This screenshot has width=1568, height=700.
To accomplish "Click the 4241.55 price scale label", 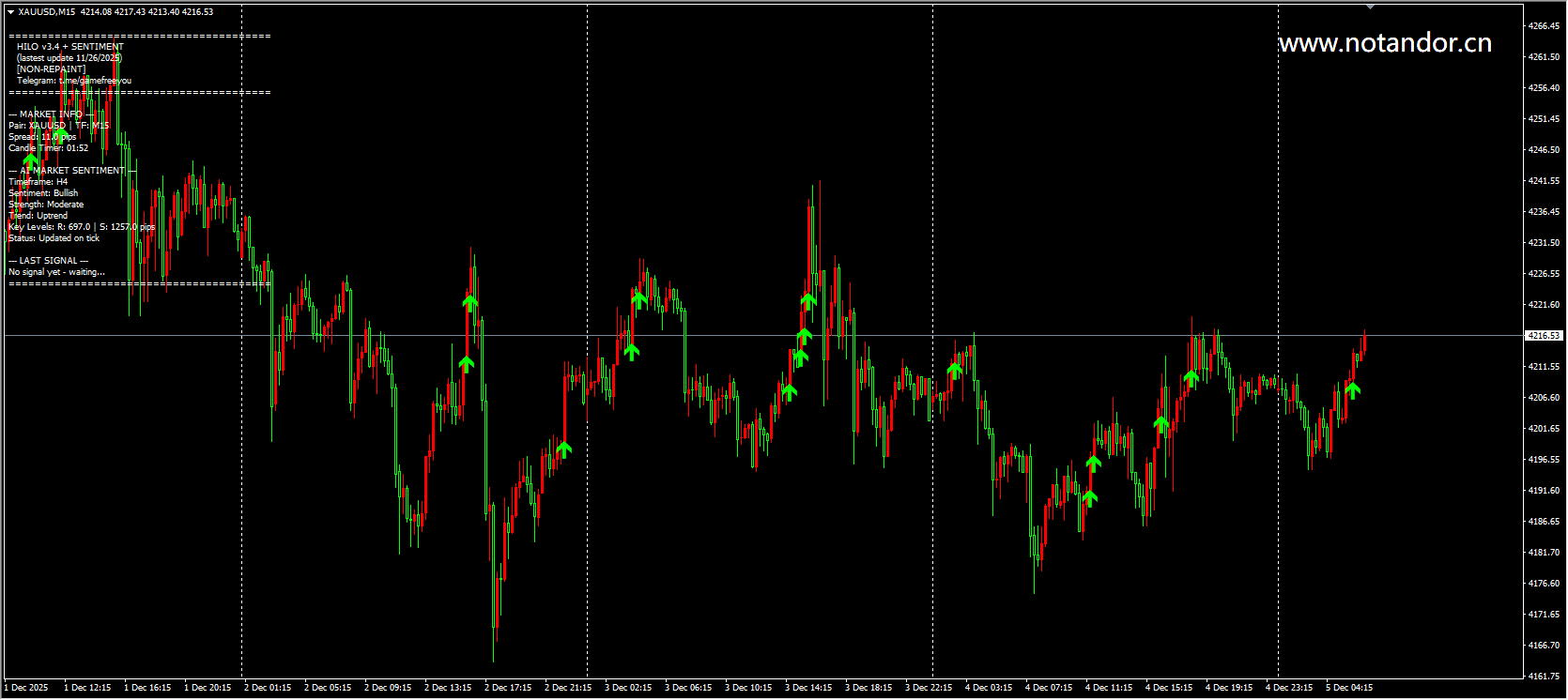I will [1545, 181].
